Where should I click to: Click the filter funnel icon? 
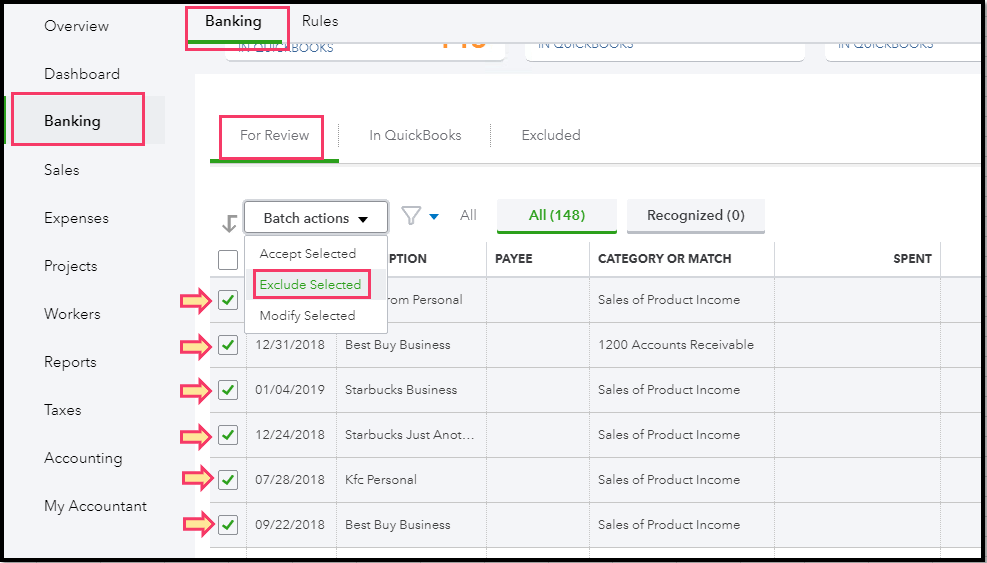pyautogui.click(x=410, y=216)
